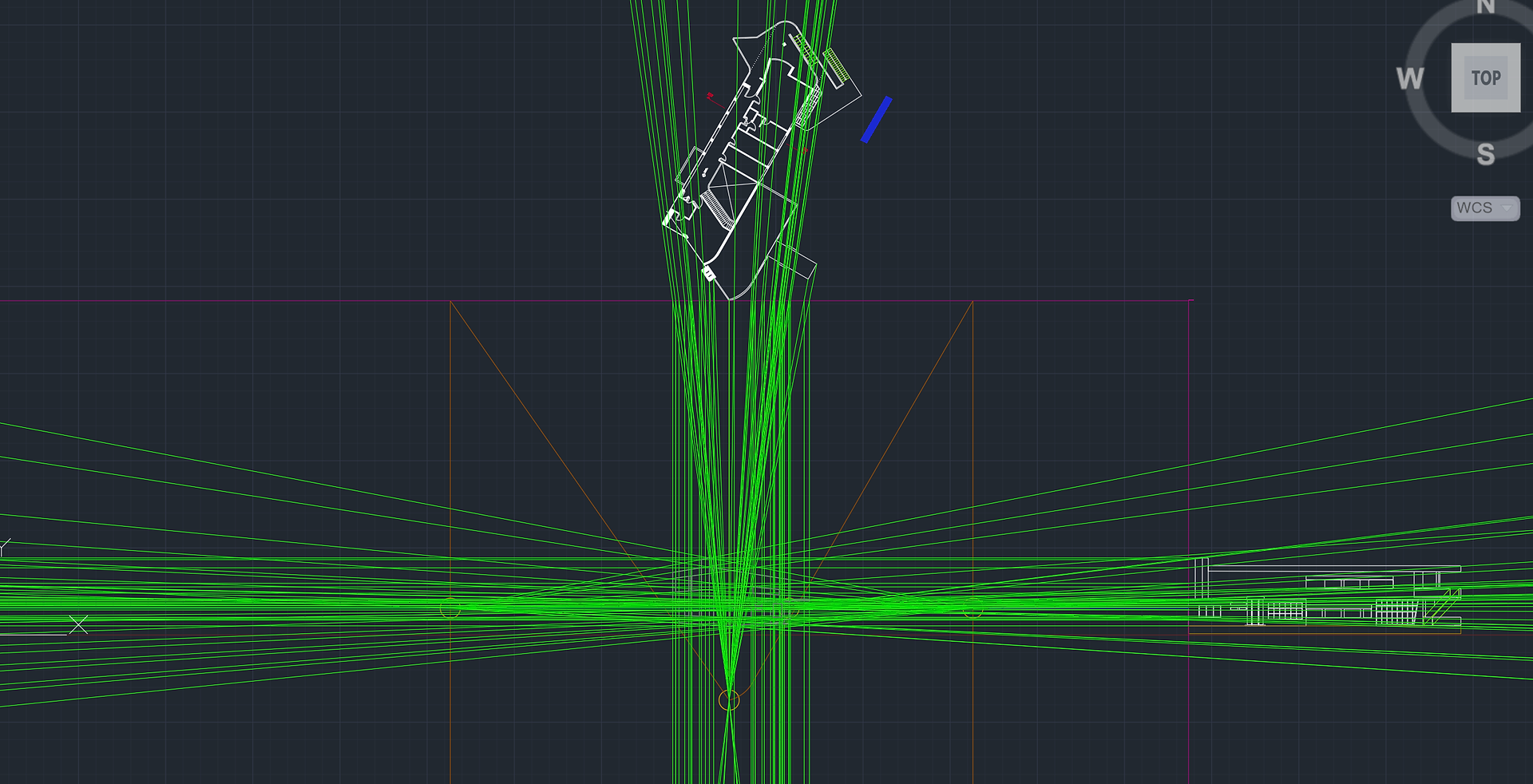This screenshot has width=1533, height=784.
Task: Click the TOP face of the ViewCube
Action: (x=1486, y=77)
